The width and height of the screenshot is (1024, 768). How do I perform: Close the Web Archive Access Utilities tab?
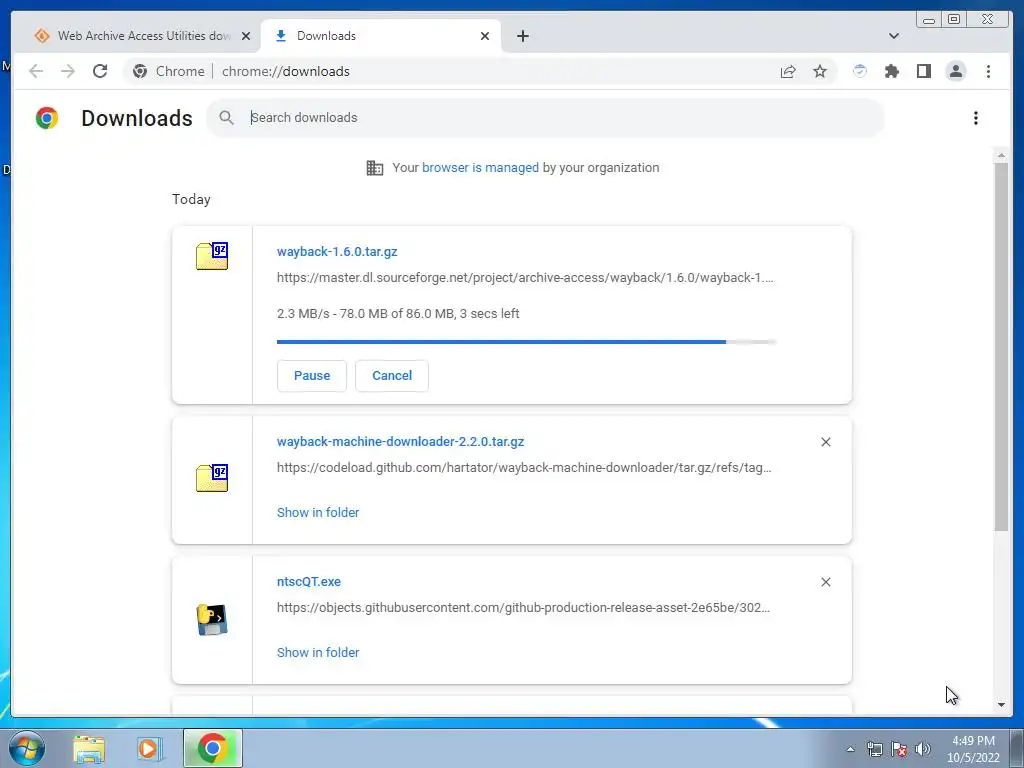[246, 36]
